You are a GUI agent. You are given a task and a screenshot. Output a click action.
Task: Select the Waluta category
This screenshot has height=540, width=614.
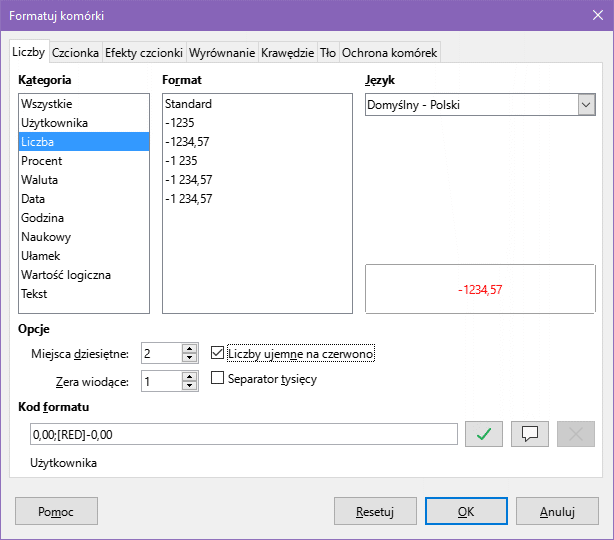40,180
